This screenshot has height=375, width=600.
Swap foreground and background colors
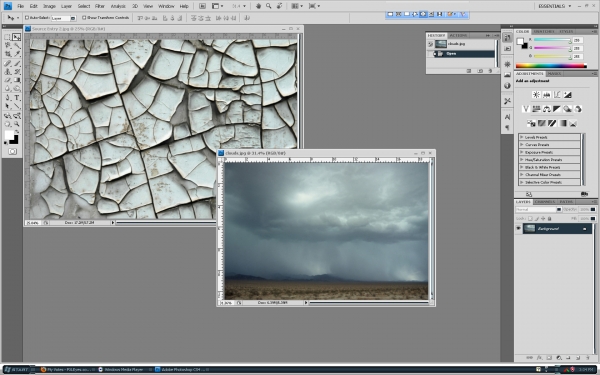tap(16, 132)
